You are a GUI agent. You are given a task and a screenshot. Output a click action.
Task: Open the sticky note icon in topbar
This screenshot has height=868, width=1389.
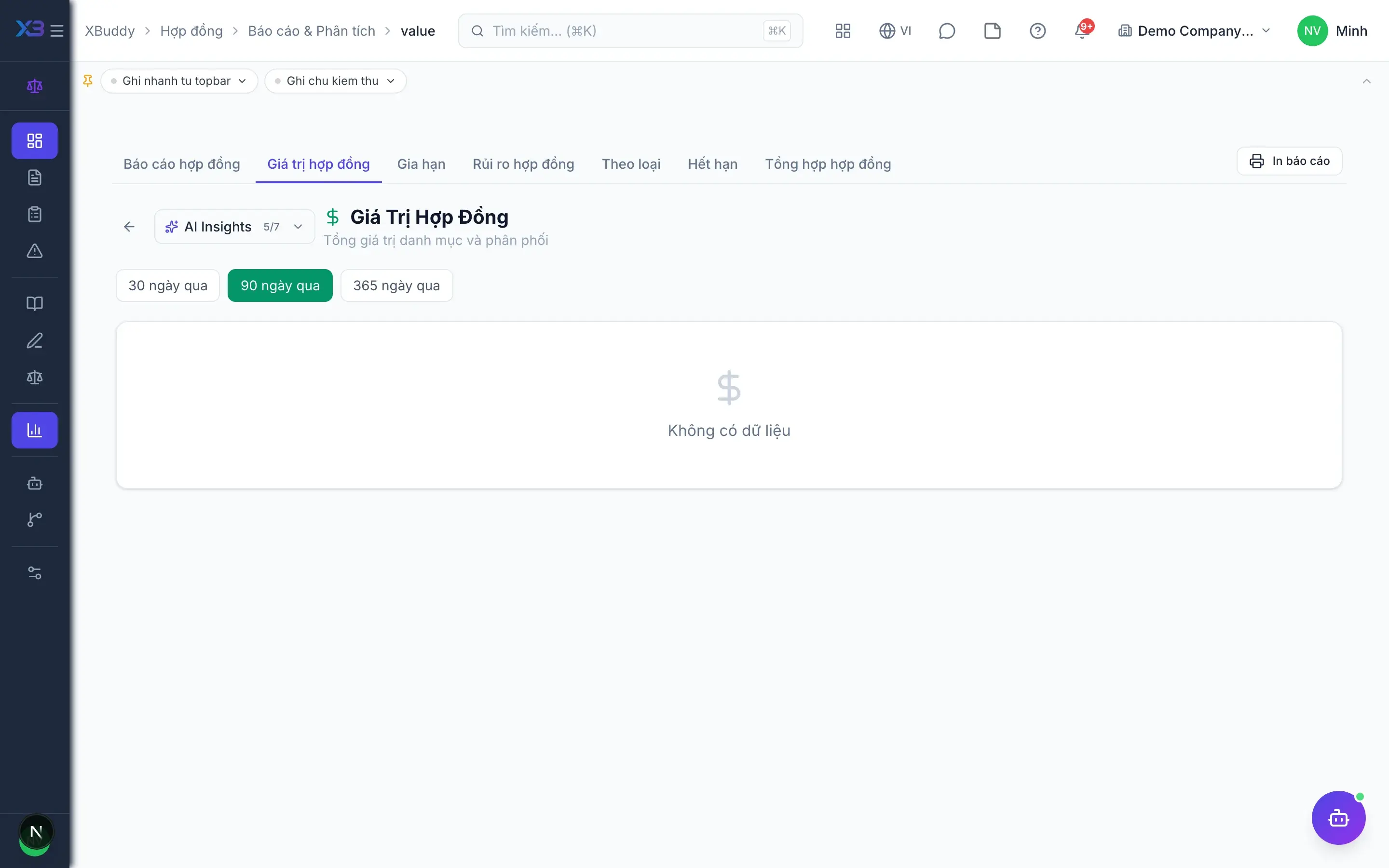pyautogui.click(x=992, y=31)
